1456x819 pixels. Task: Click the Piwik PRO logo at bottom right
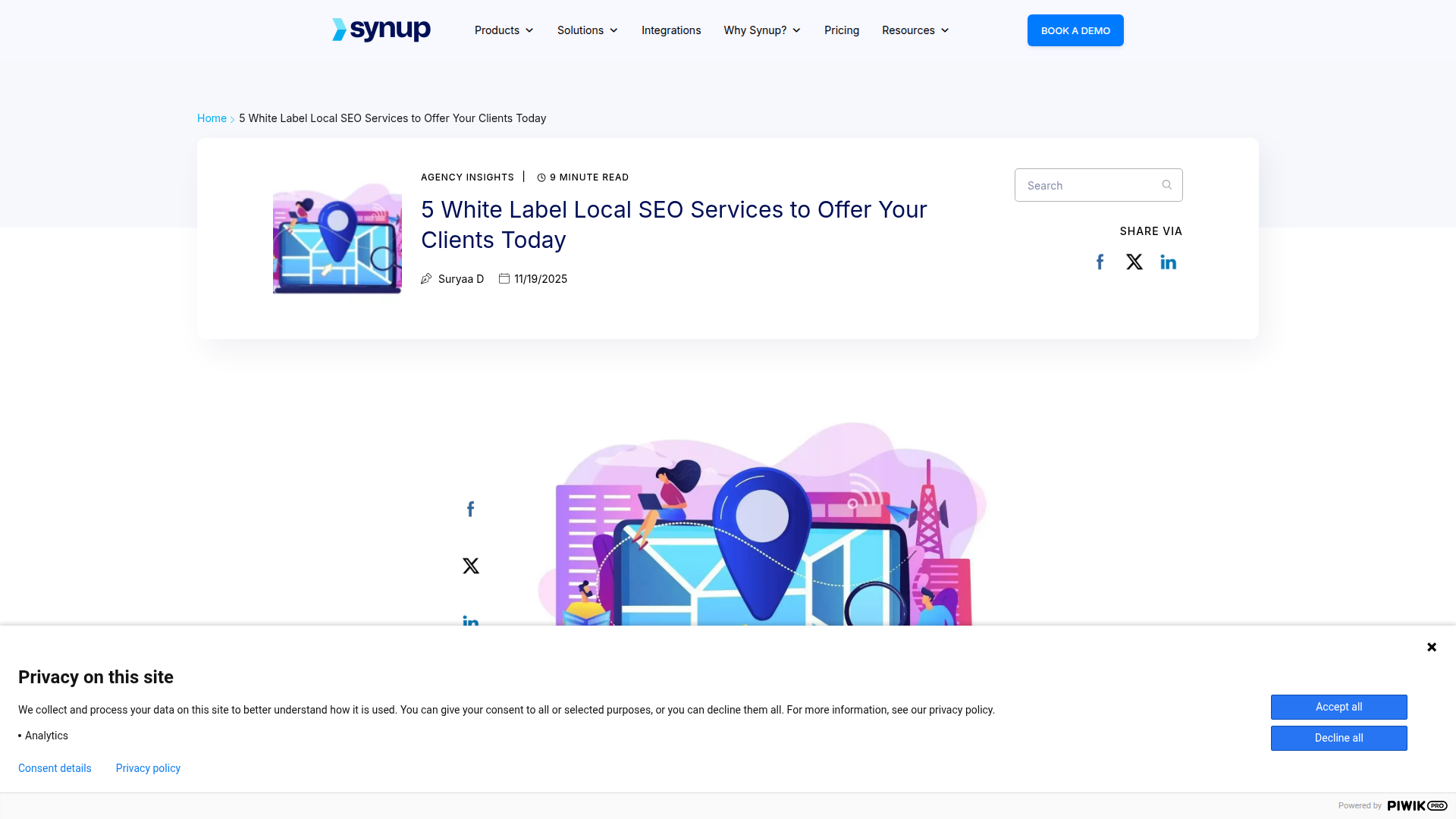1418,805
